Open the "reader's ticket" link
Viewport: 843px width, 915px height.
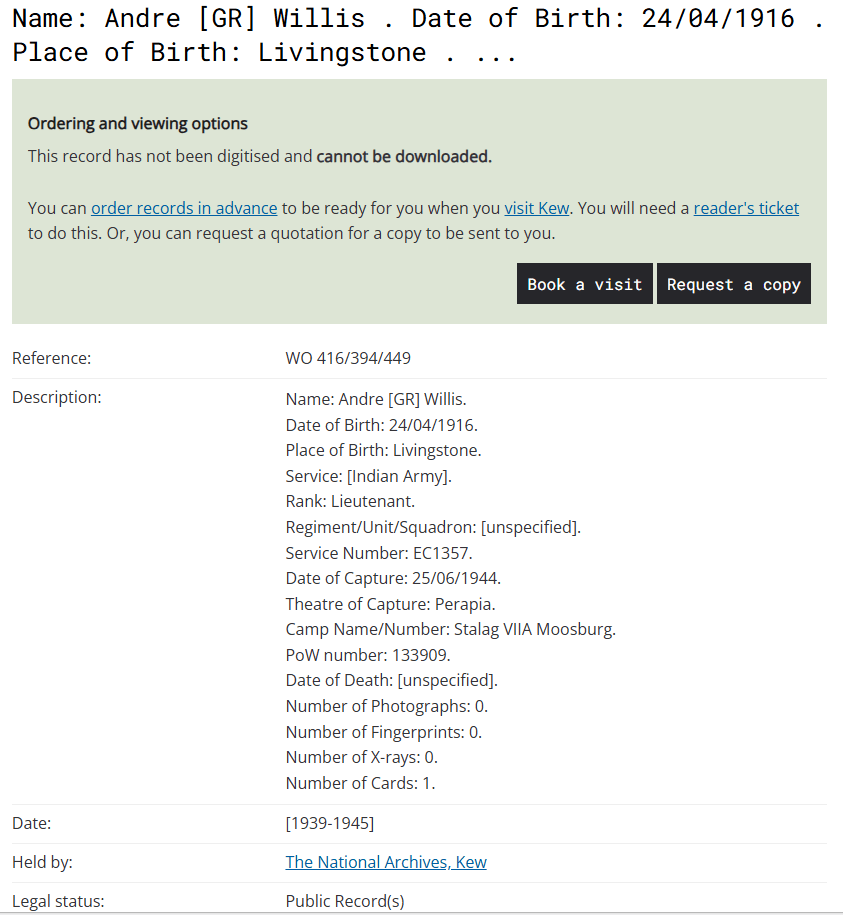(x=746, y=208)
